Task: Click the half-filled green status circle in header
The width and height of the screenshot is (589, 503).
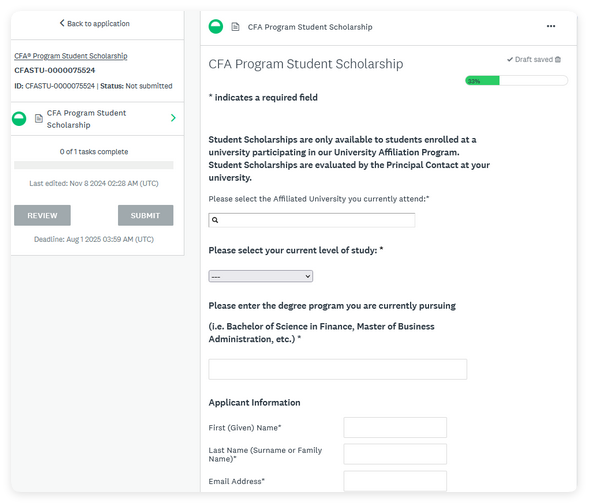Action: [216, 27]
